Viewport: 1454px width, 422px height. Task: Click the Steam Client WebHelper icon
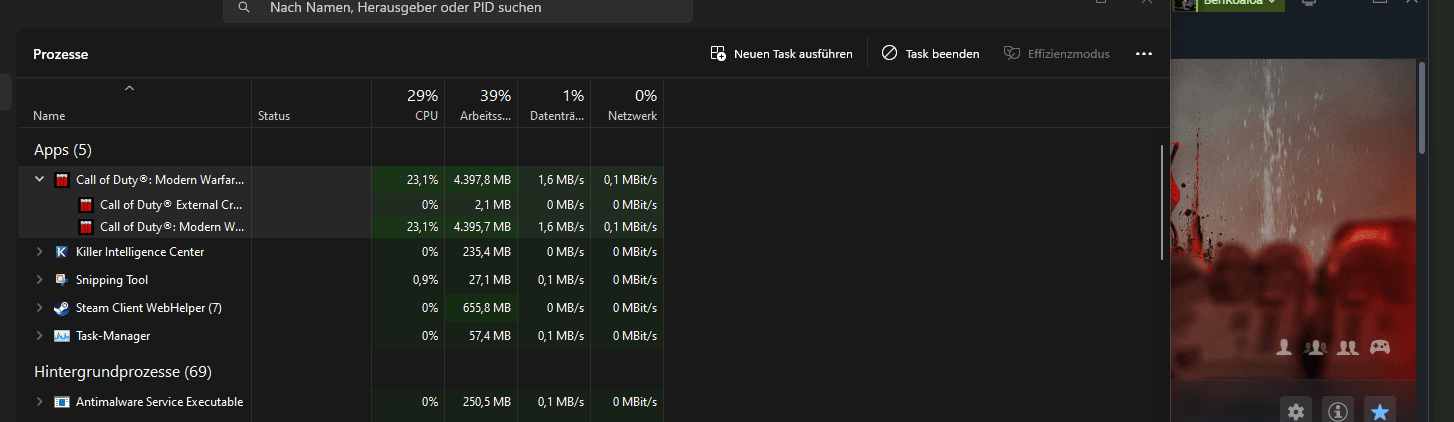point(62,308)
